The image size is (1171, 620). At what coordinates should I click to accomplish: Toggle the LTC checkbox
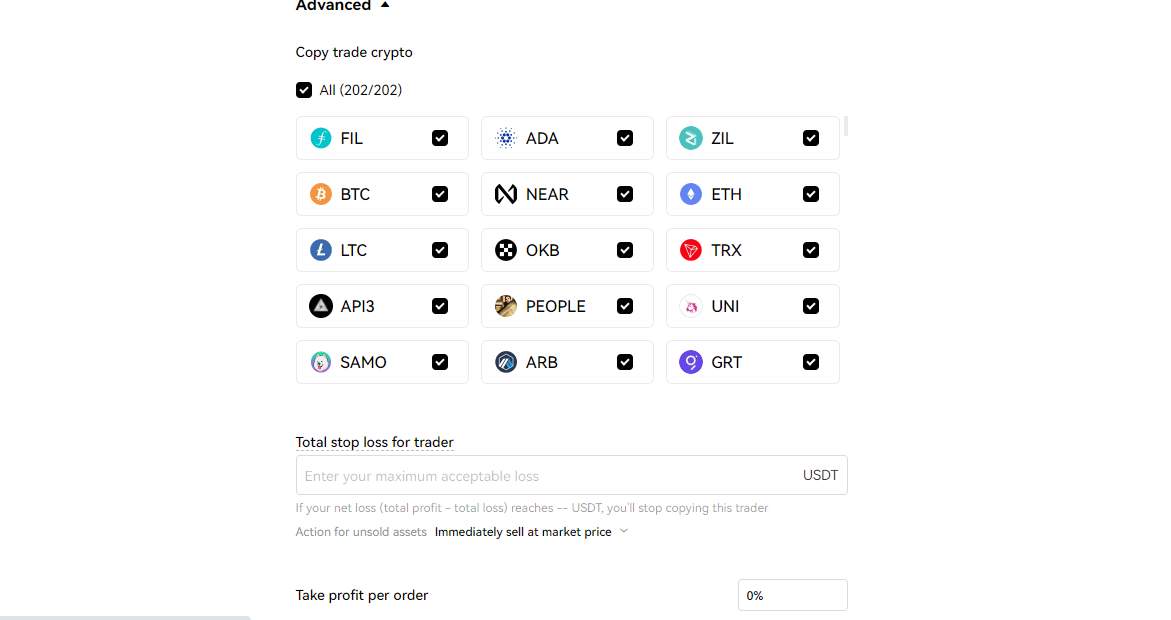coord(440,250)
